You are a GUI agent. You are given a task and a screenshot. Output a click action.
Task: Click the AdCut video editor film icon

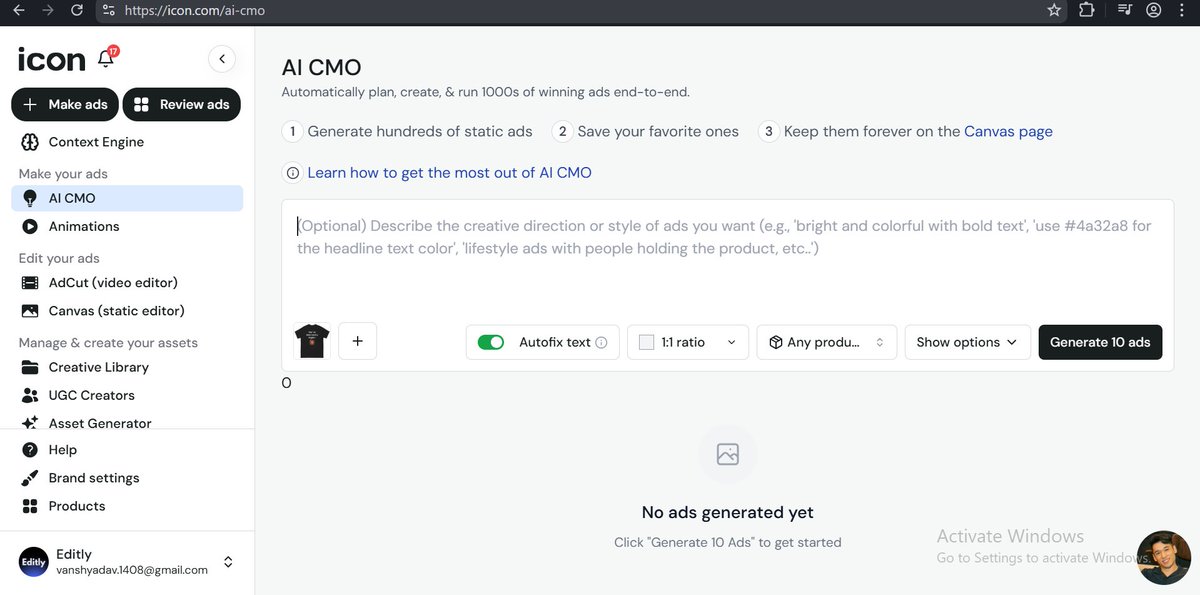click(30, 283)
